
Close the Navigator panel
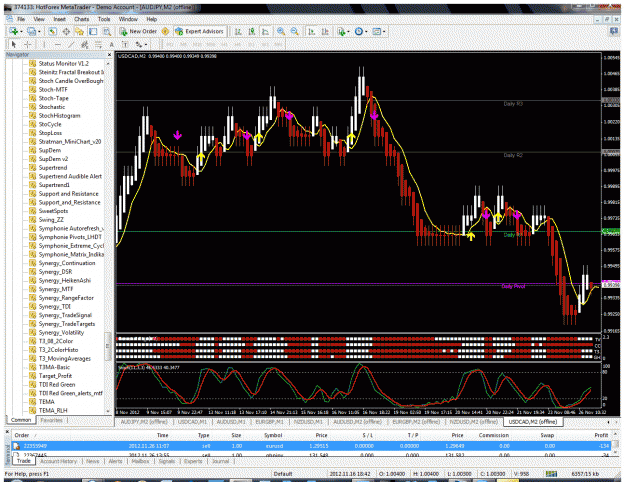(109, 55)
